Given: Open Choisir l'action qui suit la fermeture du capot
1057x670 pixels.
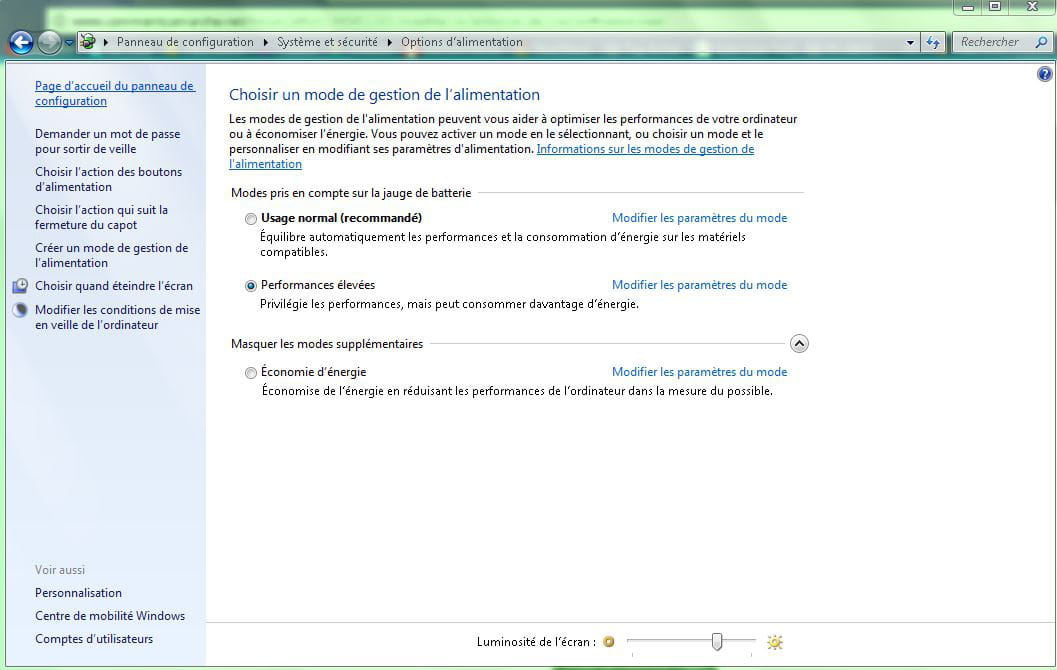Looking at the screenshot, I should 102,217.
